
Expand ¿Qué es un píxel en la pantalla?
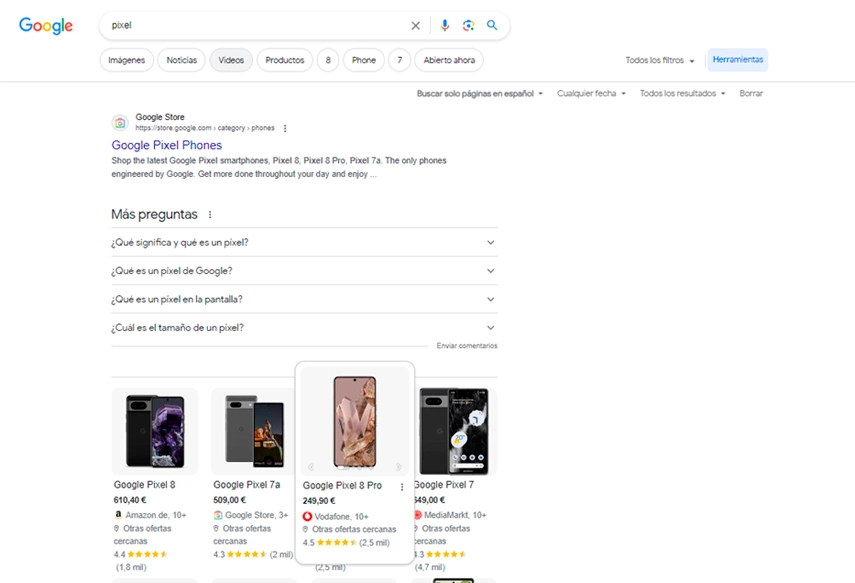(304, 299)
